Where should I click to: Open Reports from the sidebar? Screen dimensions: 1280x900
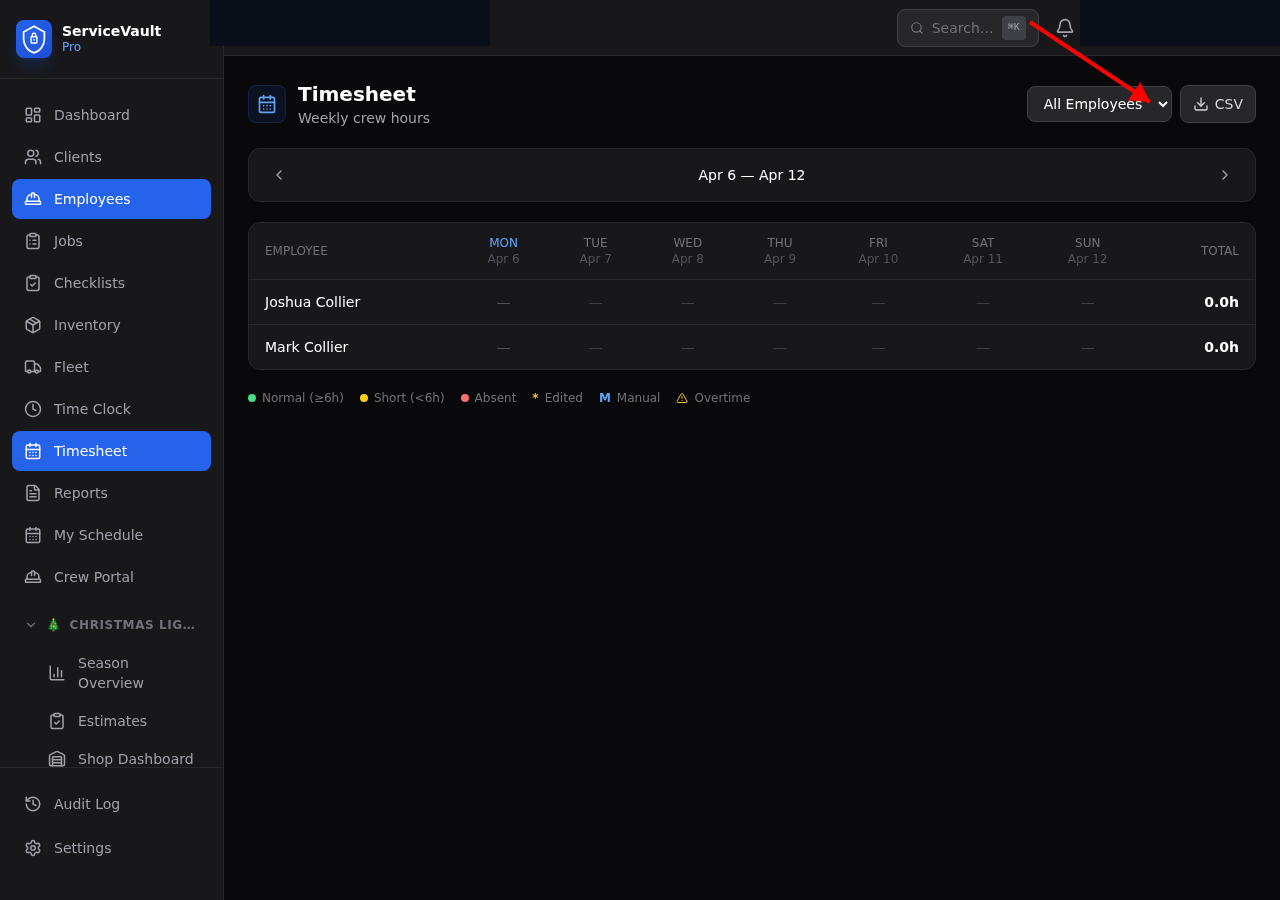click(x=80, y=493)
